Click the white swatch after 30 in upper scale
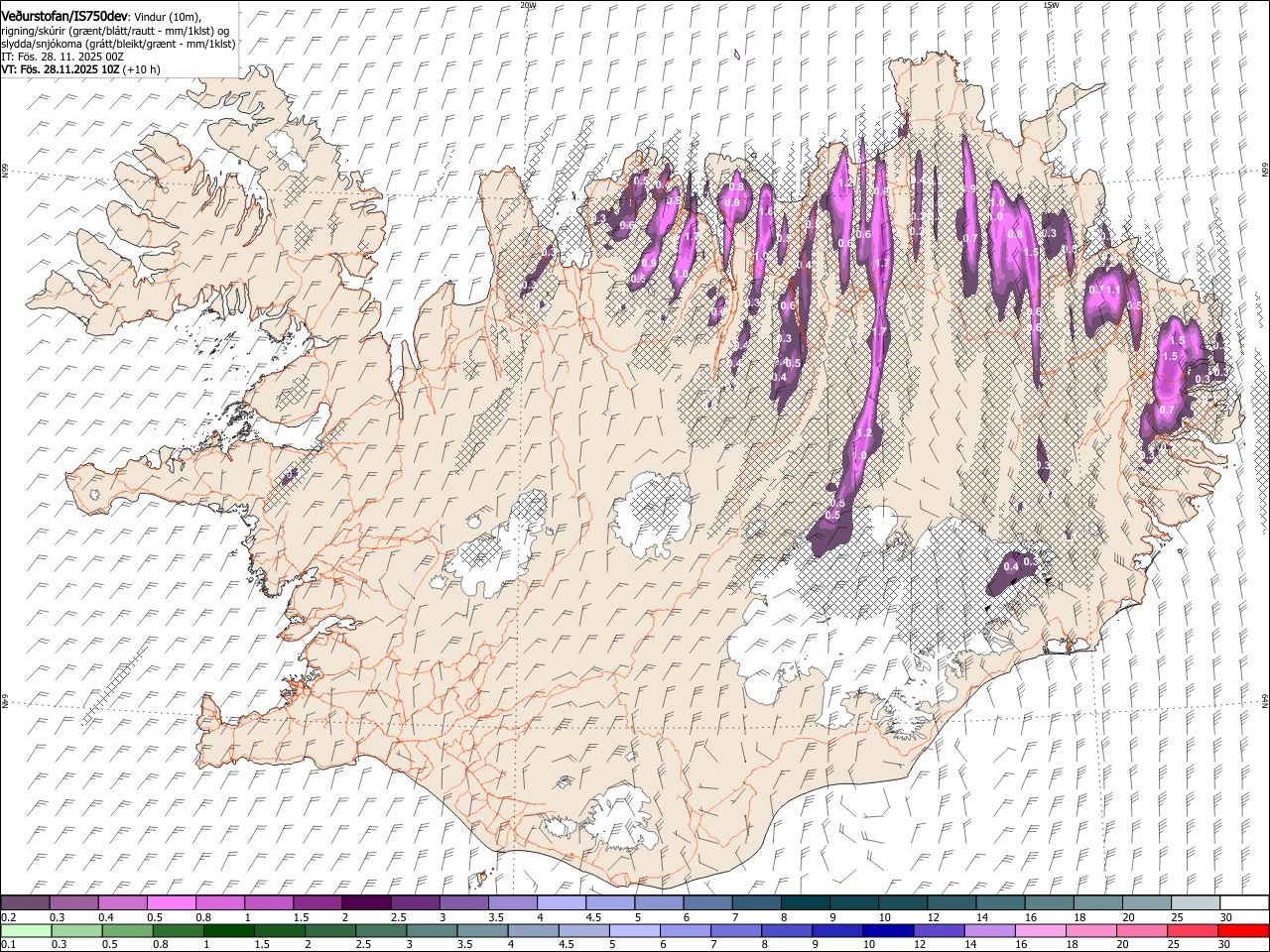Viewport: 1270px width, 952px height. [x=1243, y=902]
